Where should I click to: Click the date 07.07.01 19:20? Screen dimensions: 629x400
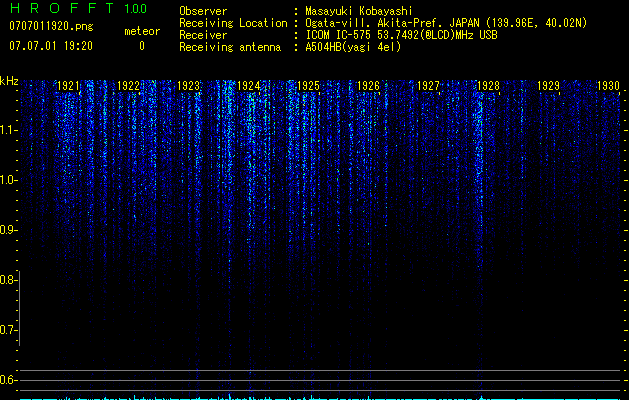coord(51,46)
